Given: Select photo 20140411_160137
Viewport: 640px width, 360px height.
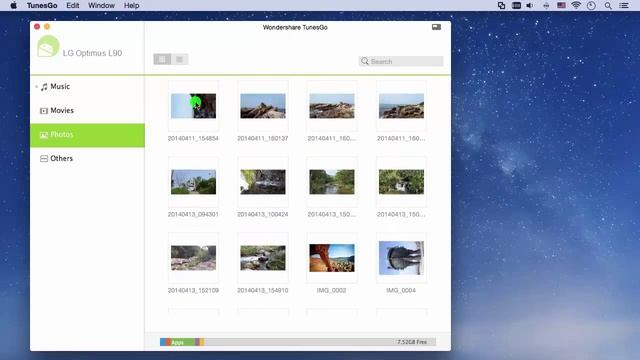Looking at the screenshot, I should [263, 106].
